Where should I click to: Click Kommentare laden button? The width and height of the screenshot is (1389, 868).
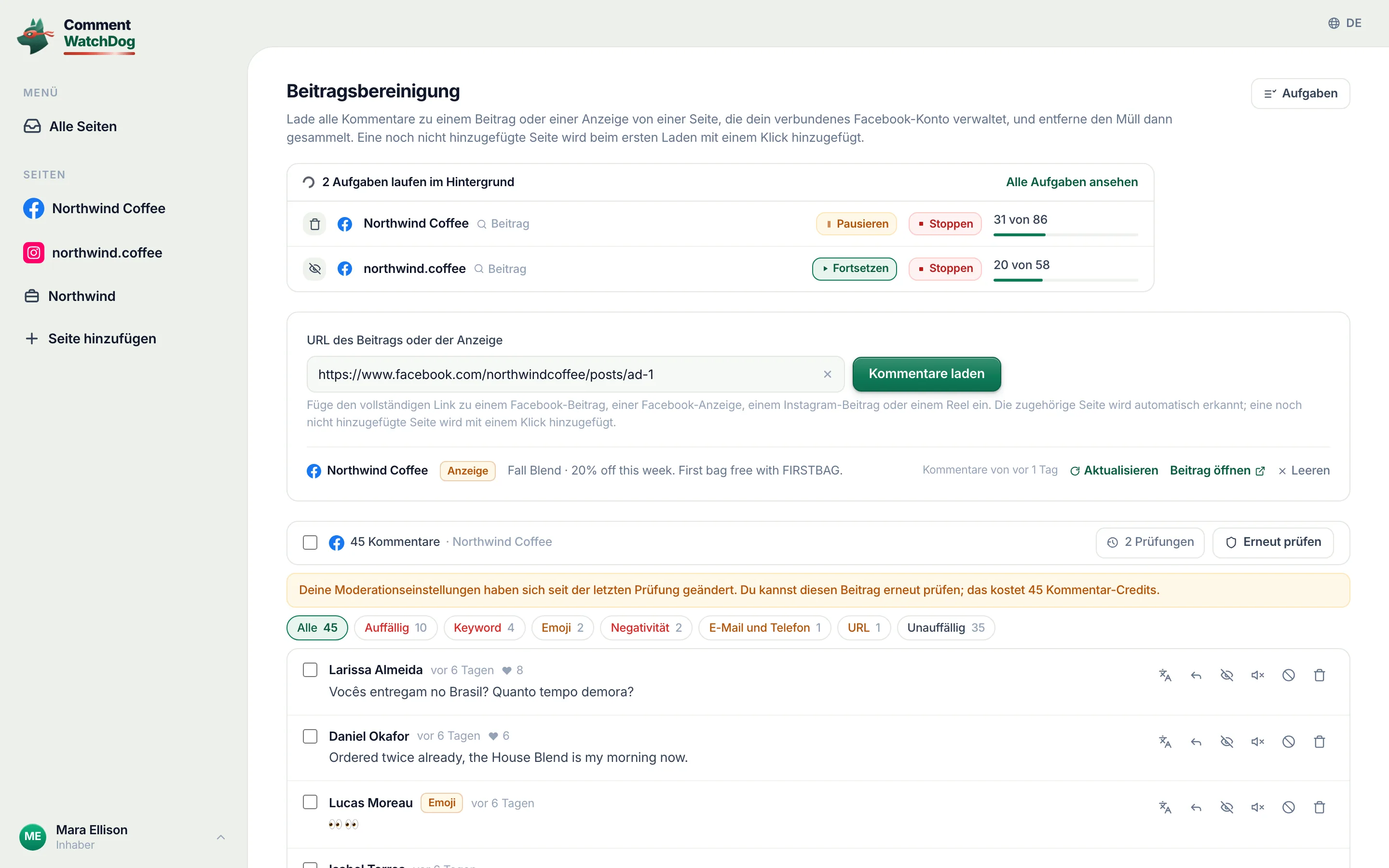coord(926,374)
